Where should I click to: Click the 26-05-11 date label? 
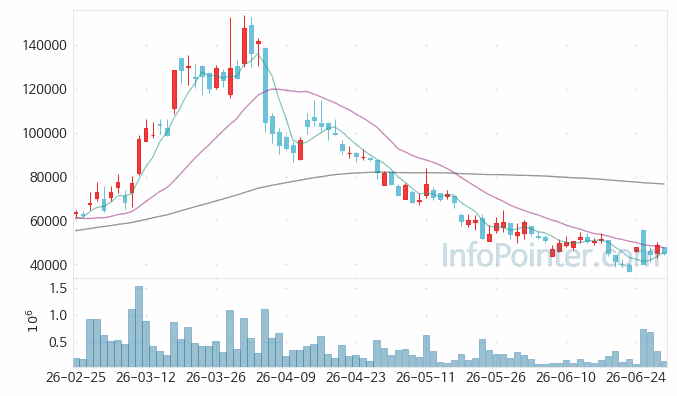(425, 377)
